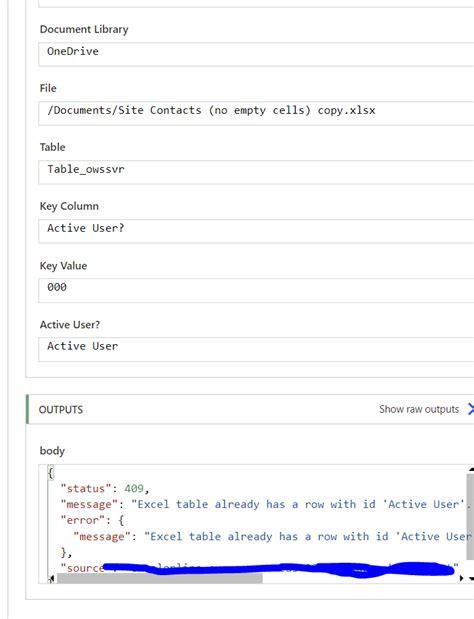Click the horizontal scrollbar thumb in body output
This screenshot has width=474, height=619.
(160, 578)
